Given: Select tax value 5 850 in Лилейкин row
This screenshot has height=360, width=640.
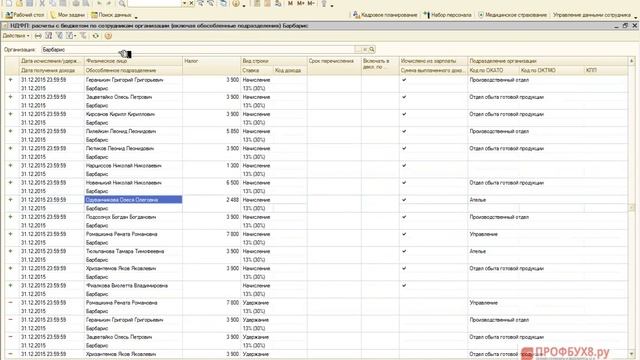Looking at the screenshot, I should click(211, 131).
